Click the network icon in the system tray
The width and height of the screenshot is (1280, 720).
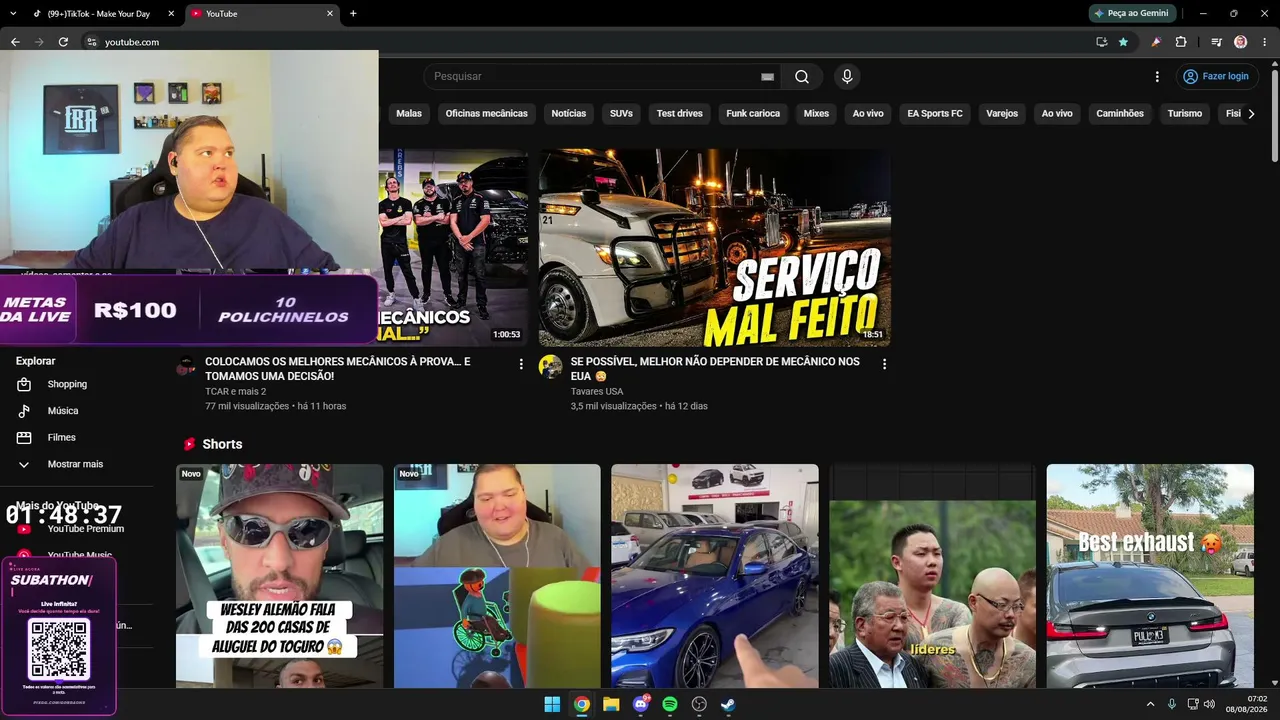coord(1192,704)
